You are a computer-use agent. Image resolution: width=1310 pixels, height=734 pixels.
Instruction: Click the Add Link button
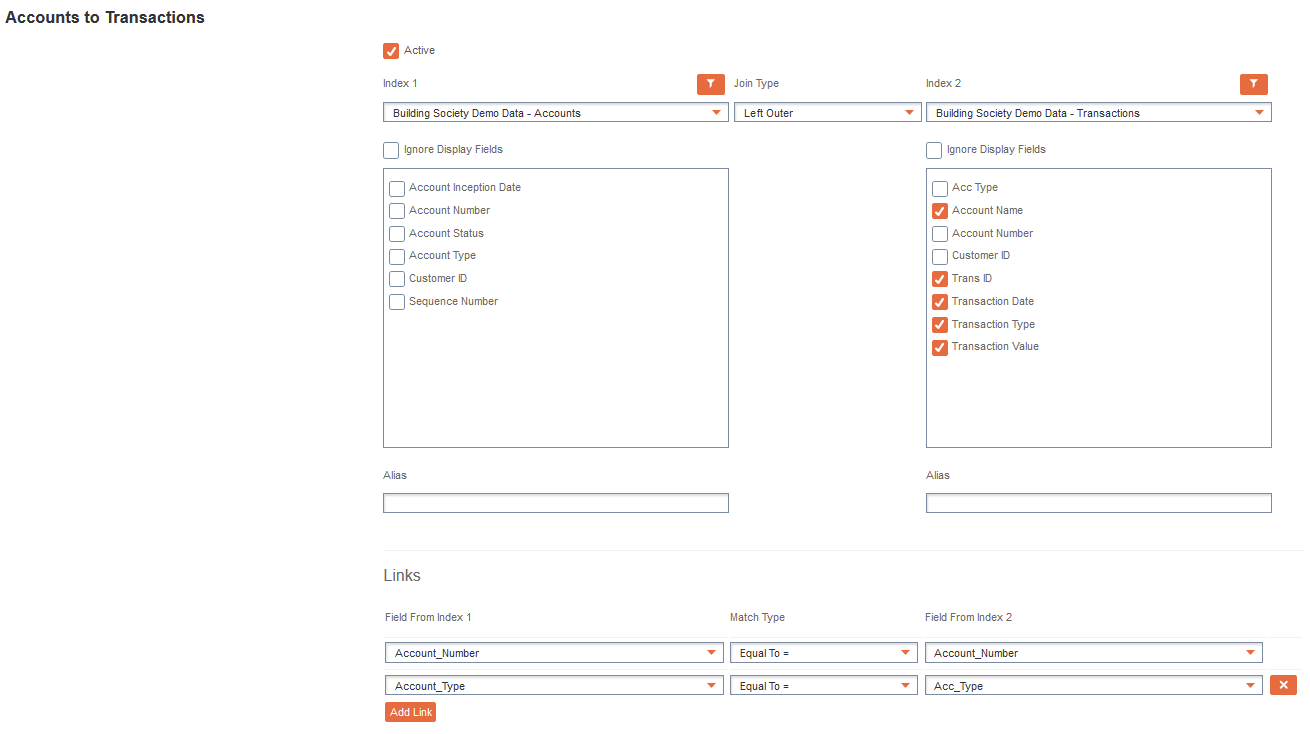click(x=410, y=712)
